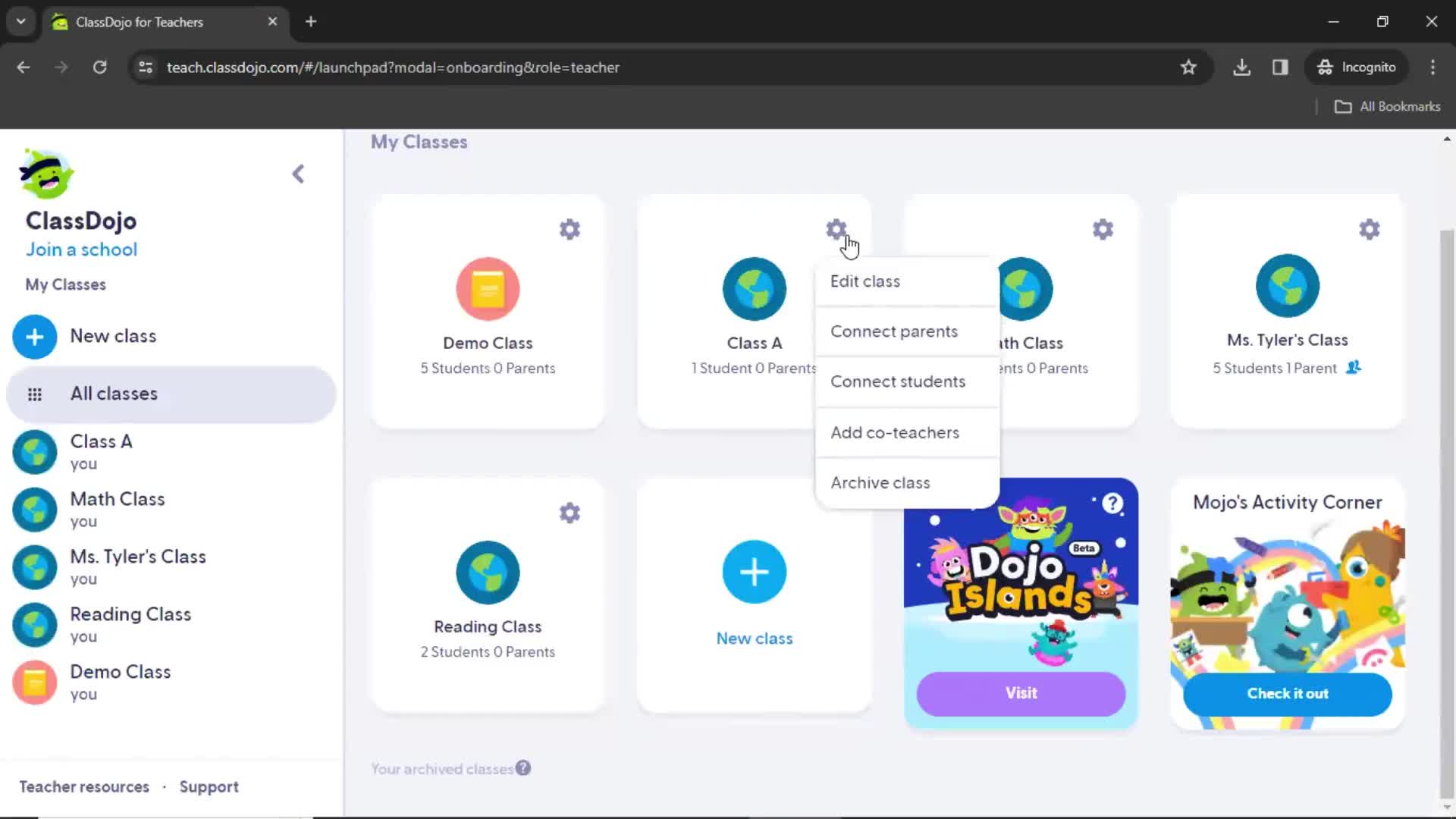The image size is (1456, 819).
Task: Select Edit class from dropdown menu
Action: coord(864,281)
